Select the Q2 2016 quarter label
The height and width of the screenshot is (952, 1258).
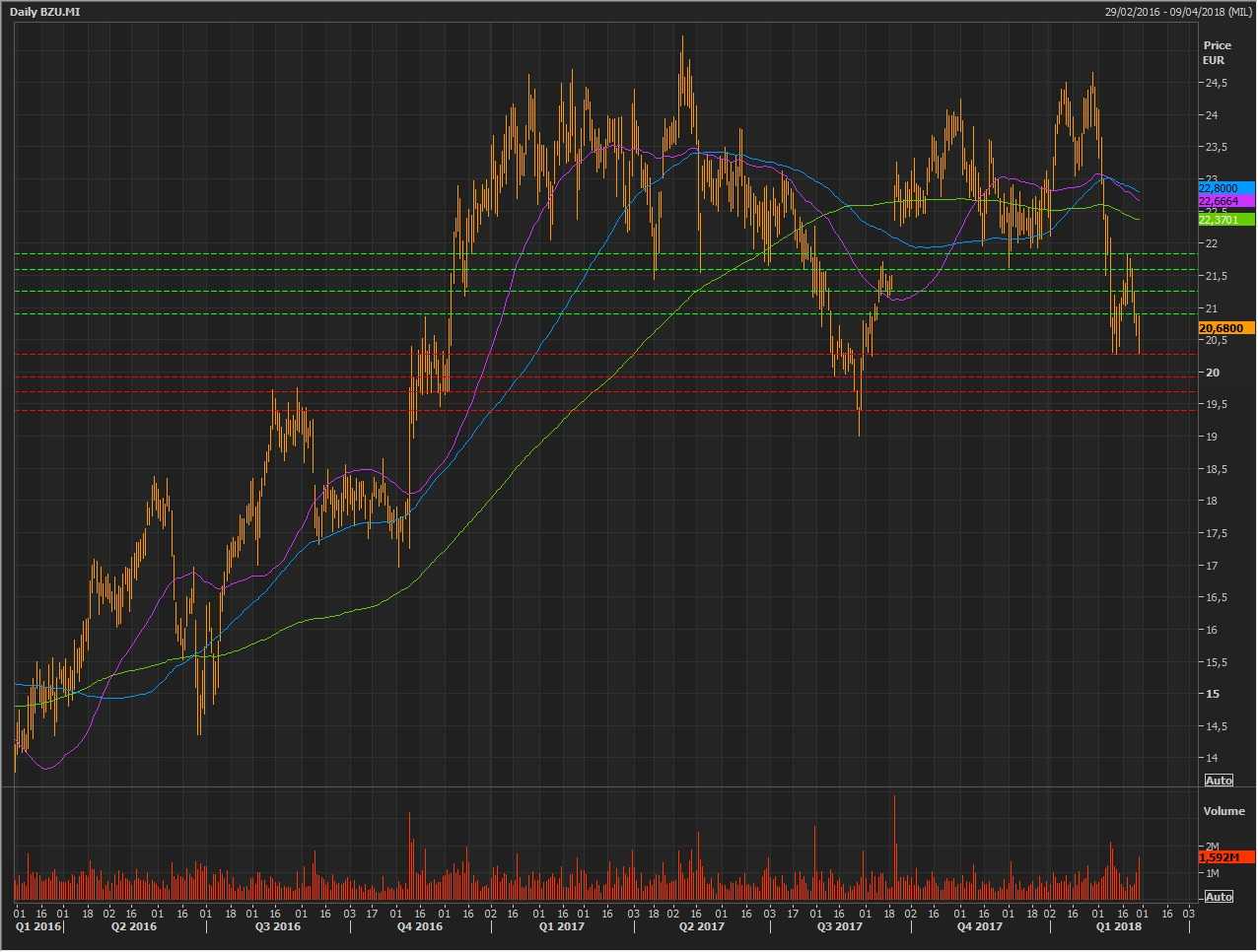tap(134, 926)
